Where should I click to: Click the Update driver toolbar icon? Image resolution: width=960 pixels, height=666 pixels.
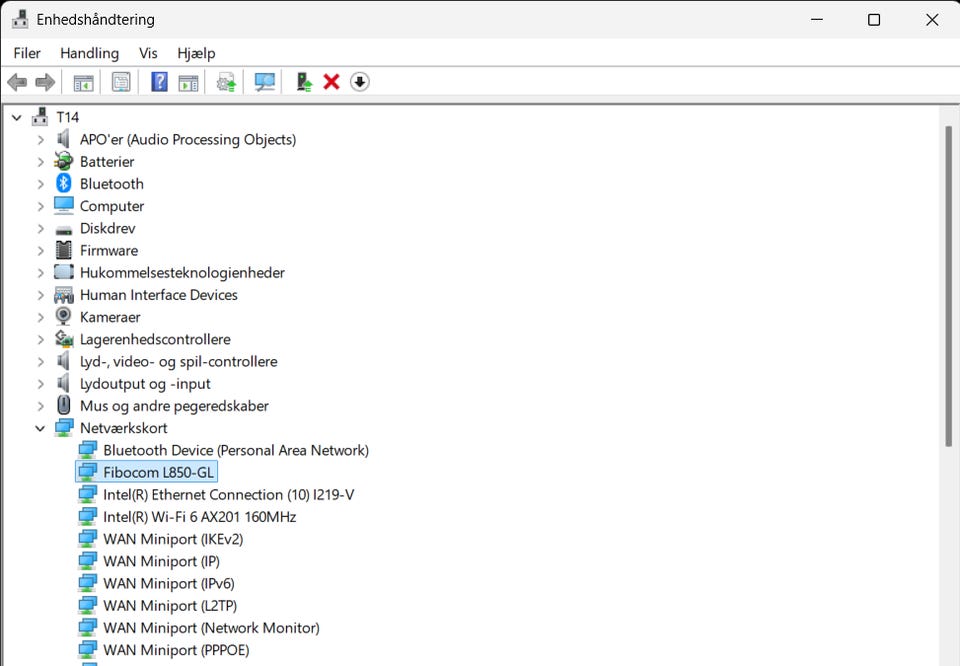point(227,82)
